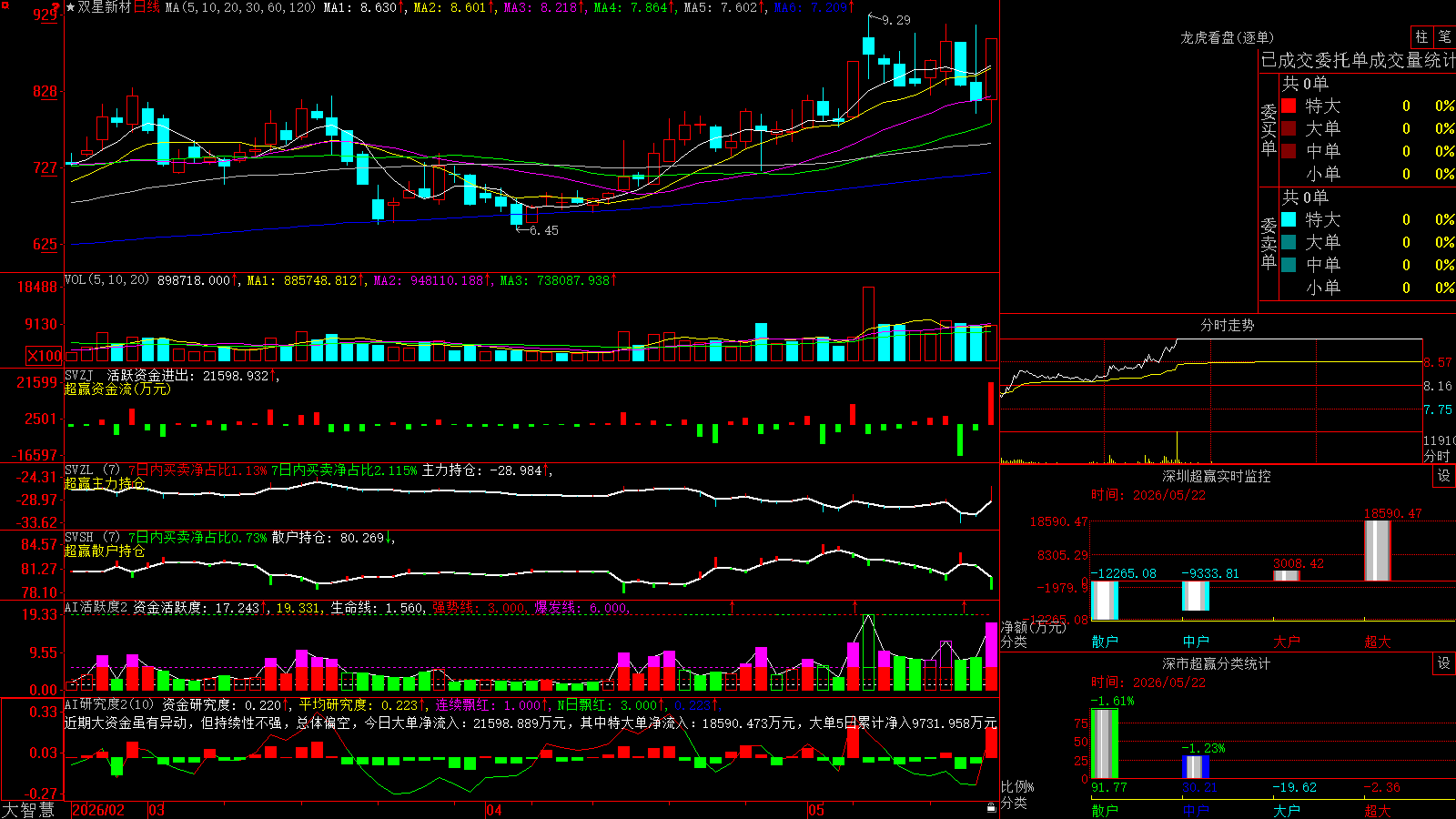
Task: Click the VOL(5,10,20) indicator label
Action: [x=106, y=279]
